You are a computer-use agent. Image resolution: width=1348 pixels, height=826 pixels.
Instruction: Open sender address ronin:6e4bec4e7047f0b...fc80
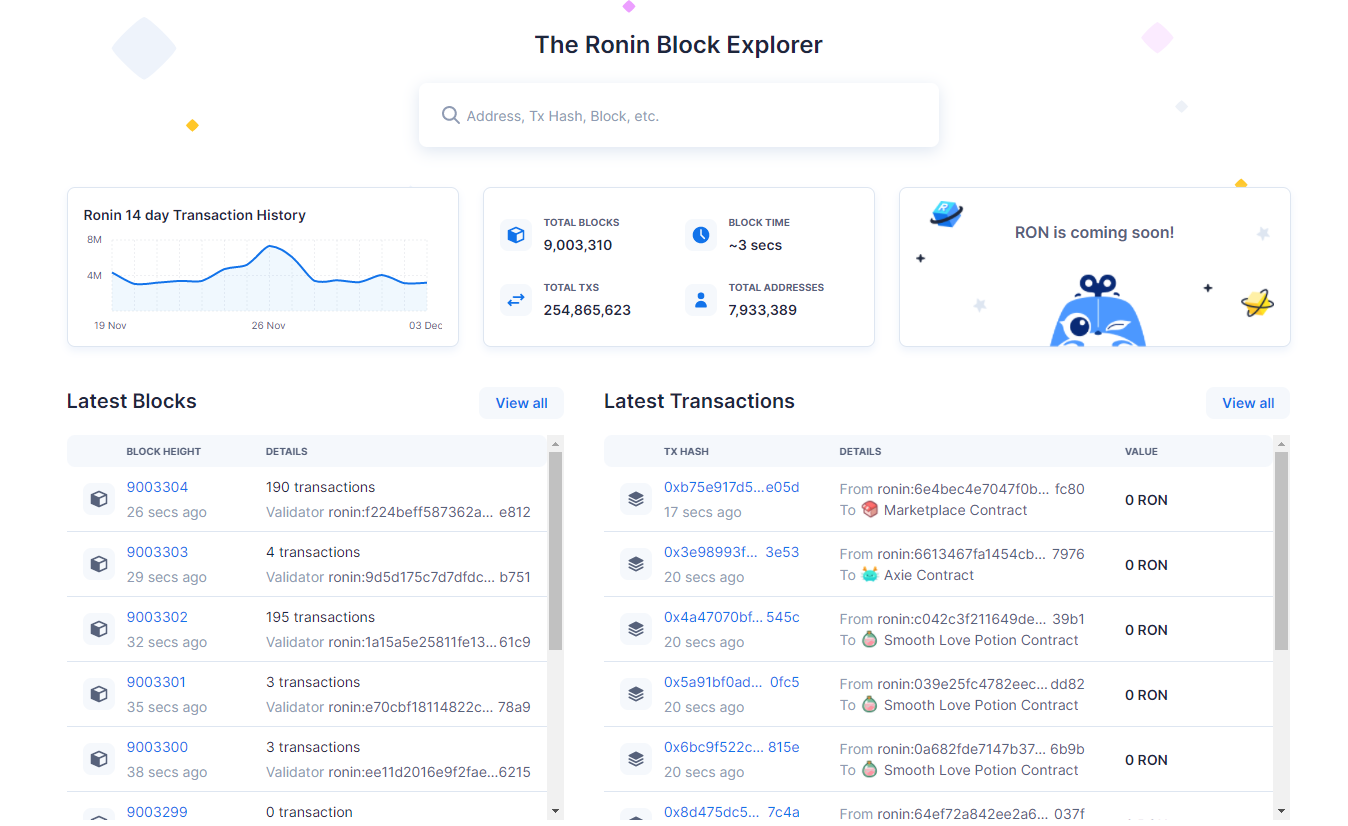pos(981,489)
